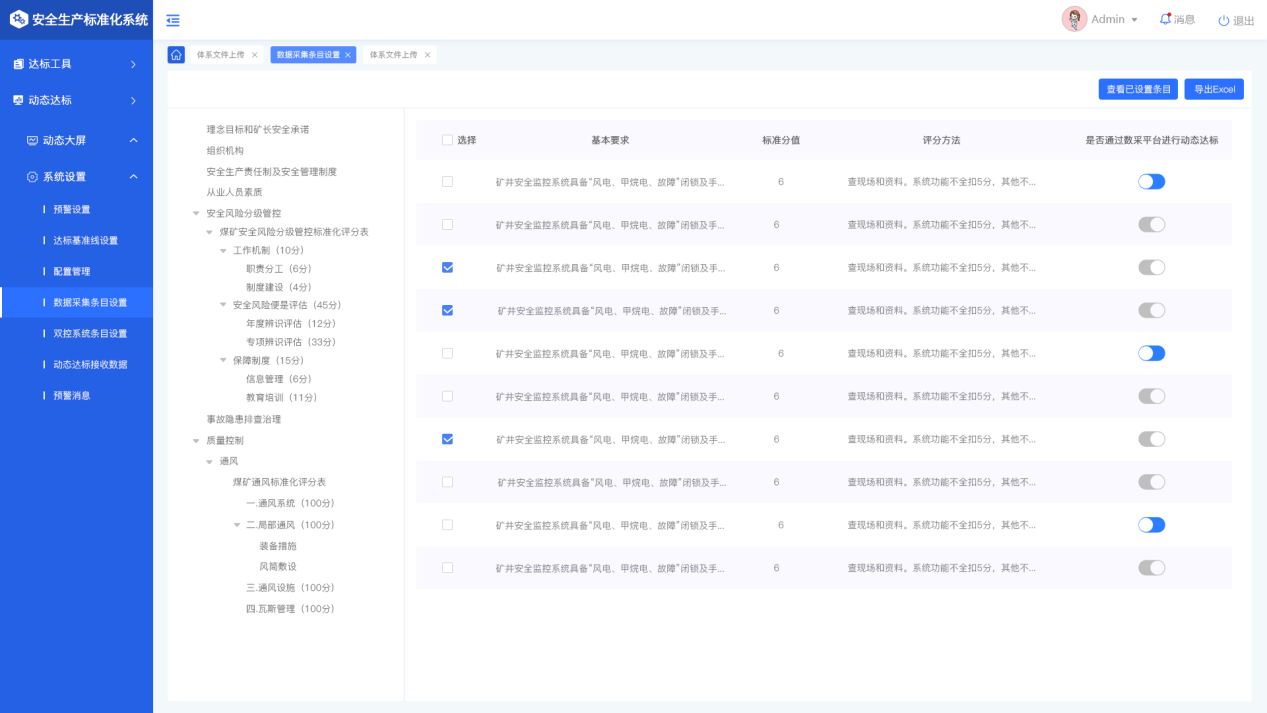Click the Admin user avatar
The image size is (1267, 713).
pos(1074,19)
